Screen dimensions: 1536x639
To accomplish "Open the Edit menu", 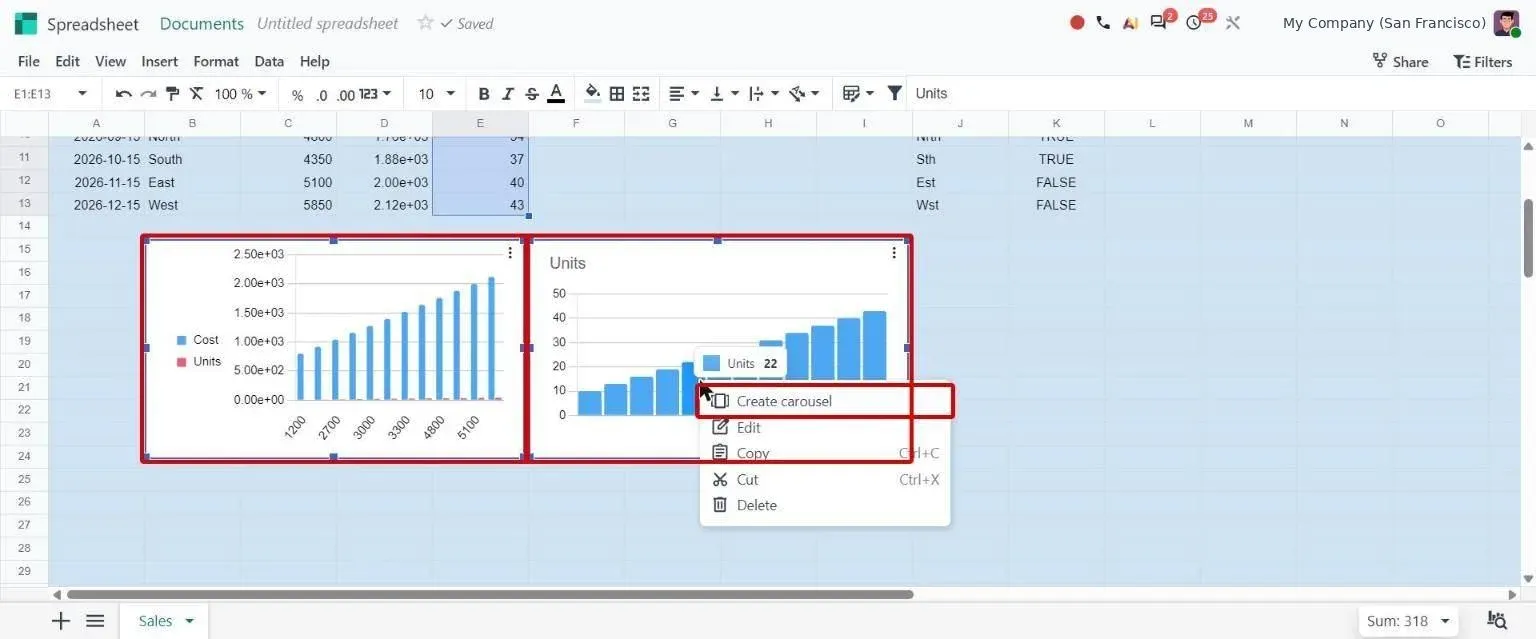I will 67,61.
